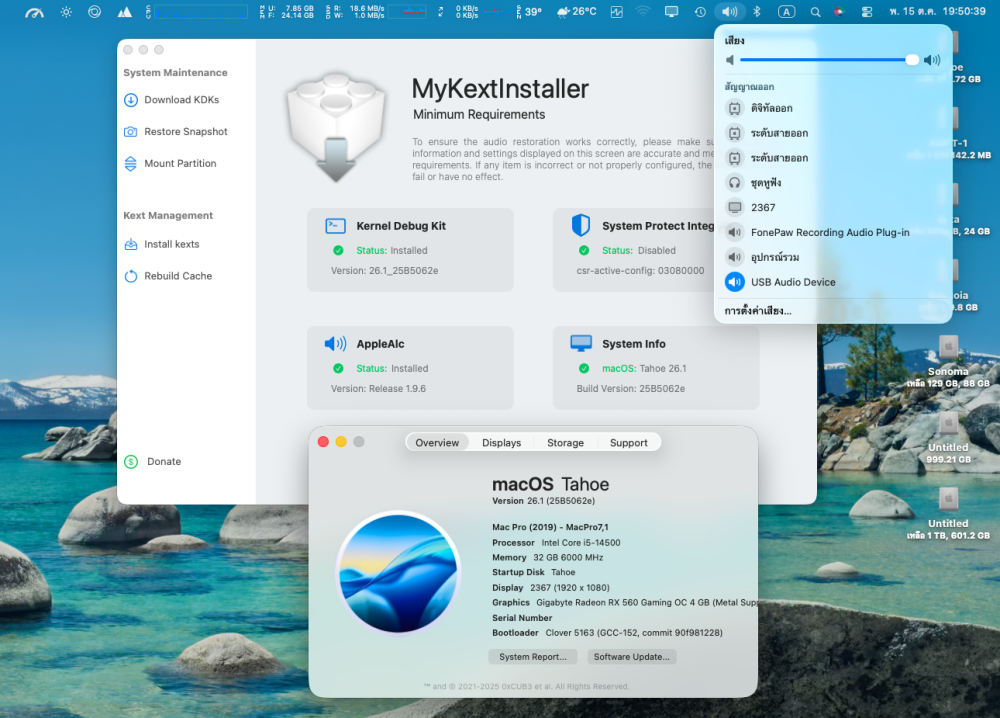Click Processor Intel Core i5-14500 text
This screenshot has height=718, width=1000.
coord(556,543)
